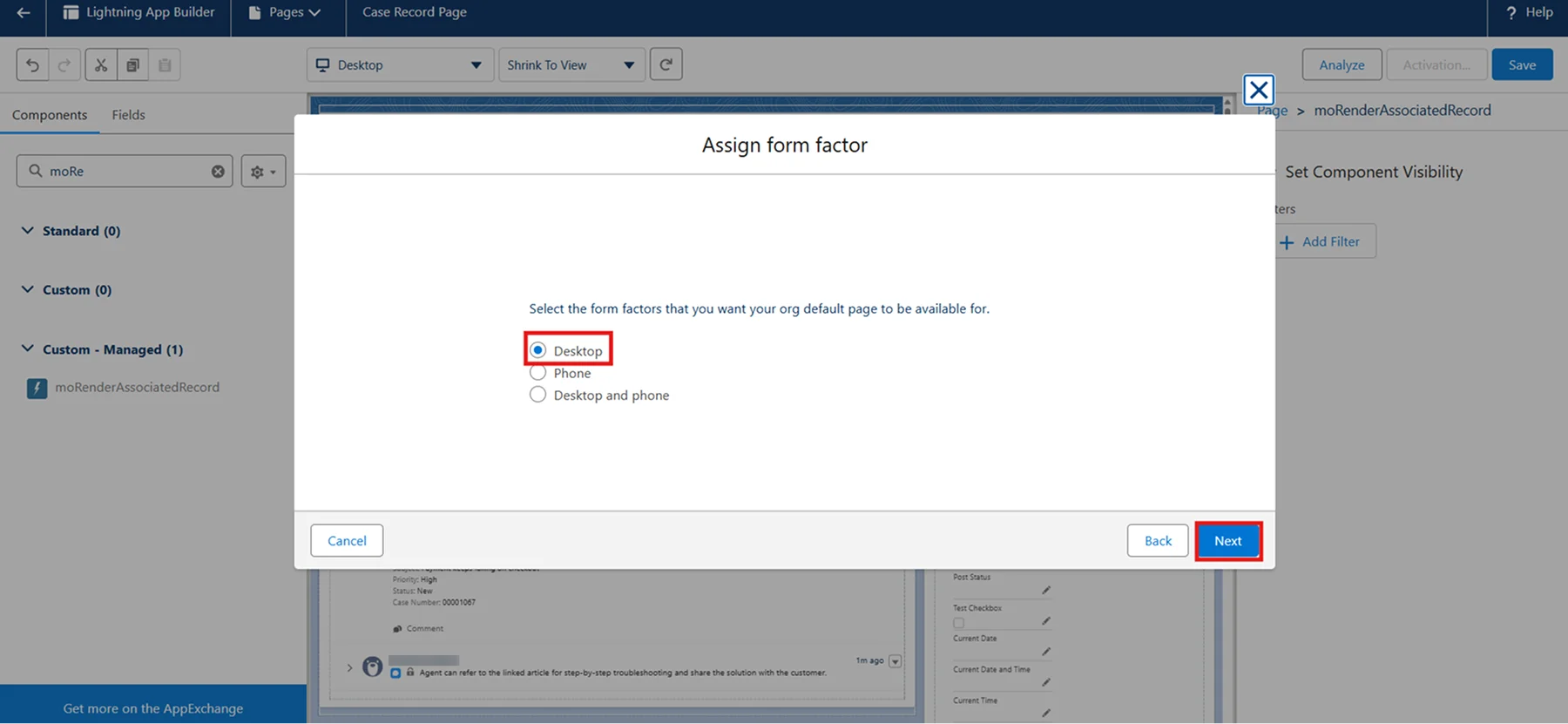Click the copy icon in toolbar
The height and width of the screenshot is (724, 1568).
pos(132,64)
